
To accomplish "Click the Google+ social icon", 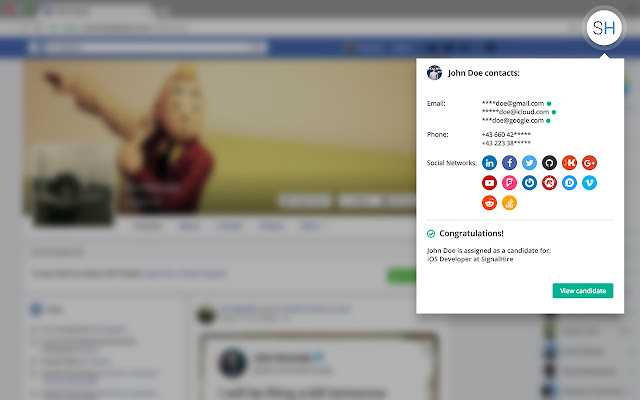I will (590, 163).
